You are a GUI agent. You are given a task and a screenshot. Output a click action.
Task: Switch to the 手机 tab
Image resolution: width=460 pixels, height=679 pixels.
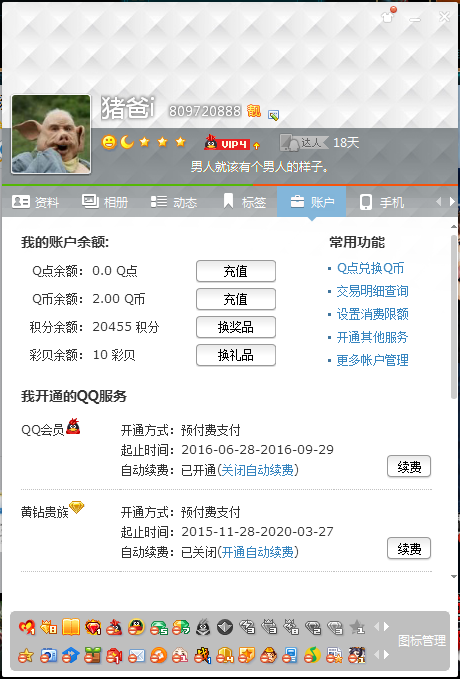click(x=382, y=202)
